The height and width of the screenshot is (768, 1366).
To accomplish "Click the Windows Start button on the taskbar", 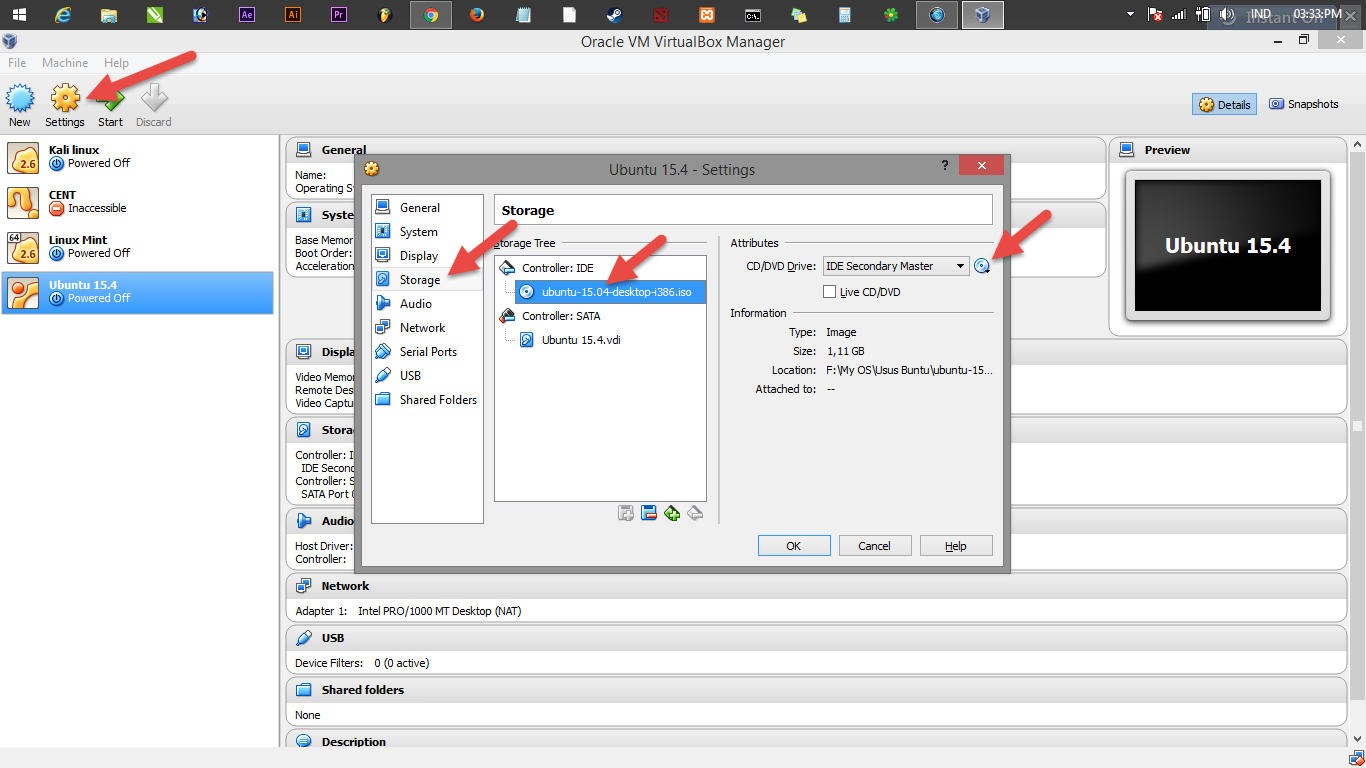I will [19, 15].
